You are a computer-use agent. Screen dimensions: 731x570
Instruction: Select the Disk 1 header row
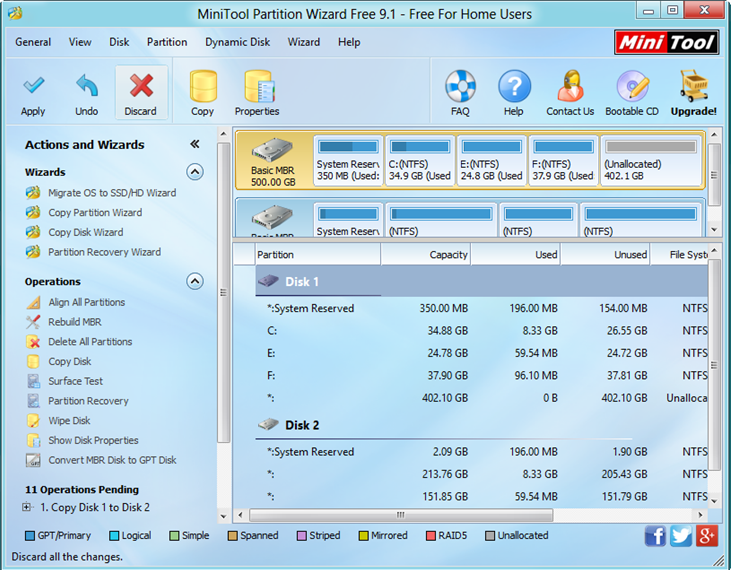pos(482,282)
